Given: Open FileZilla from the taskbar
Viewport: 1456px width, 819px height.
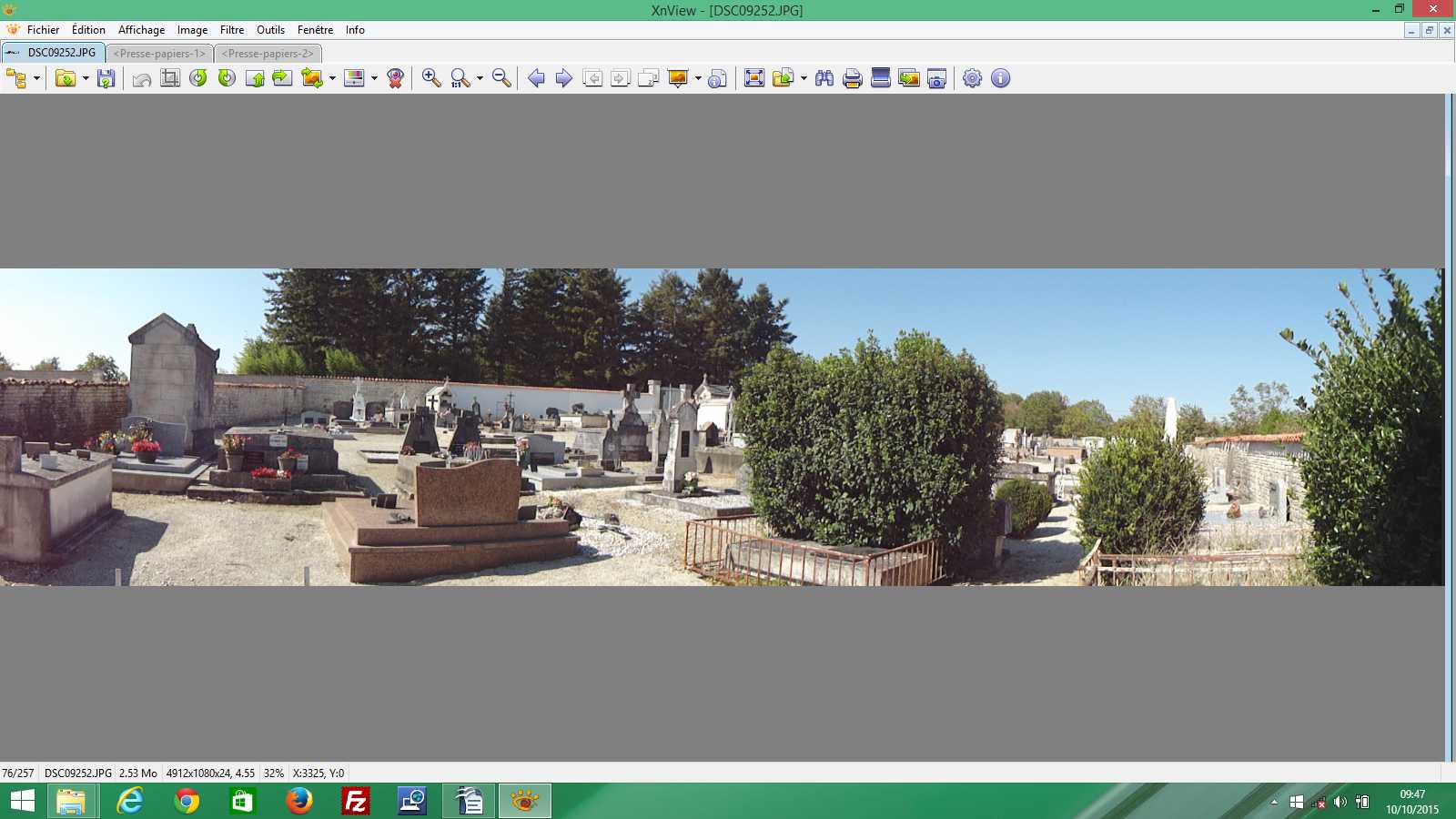Looking at the screenshot, I should pos(356,801).
